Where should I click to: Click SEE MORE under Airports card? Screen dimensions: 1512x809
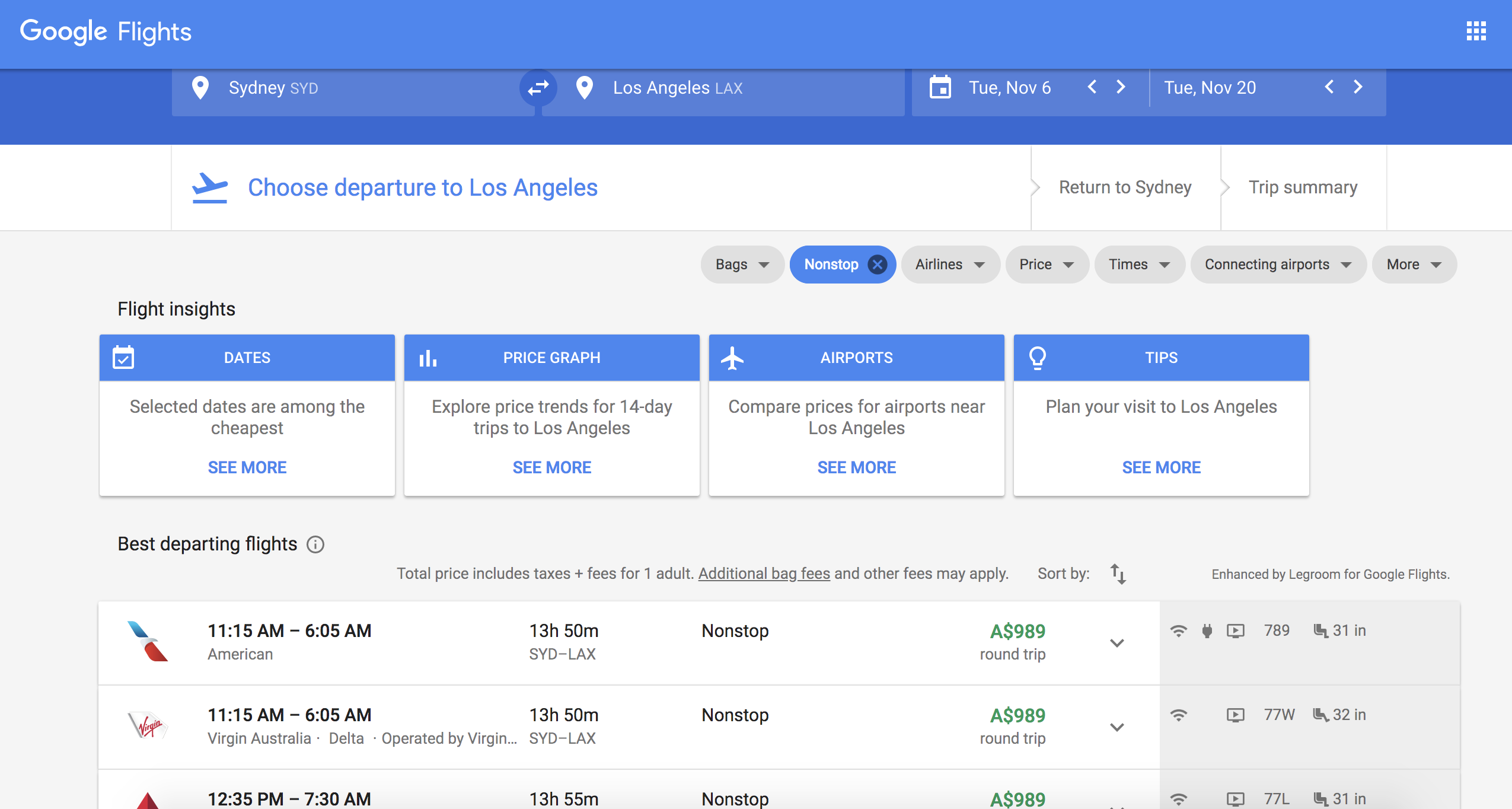857,467
